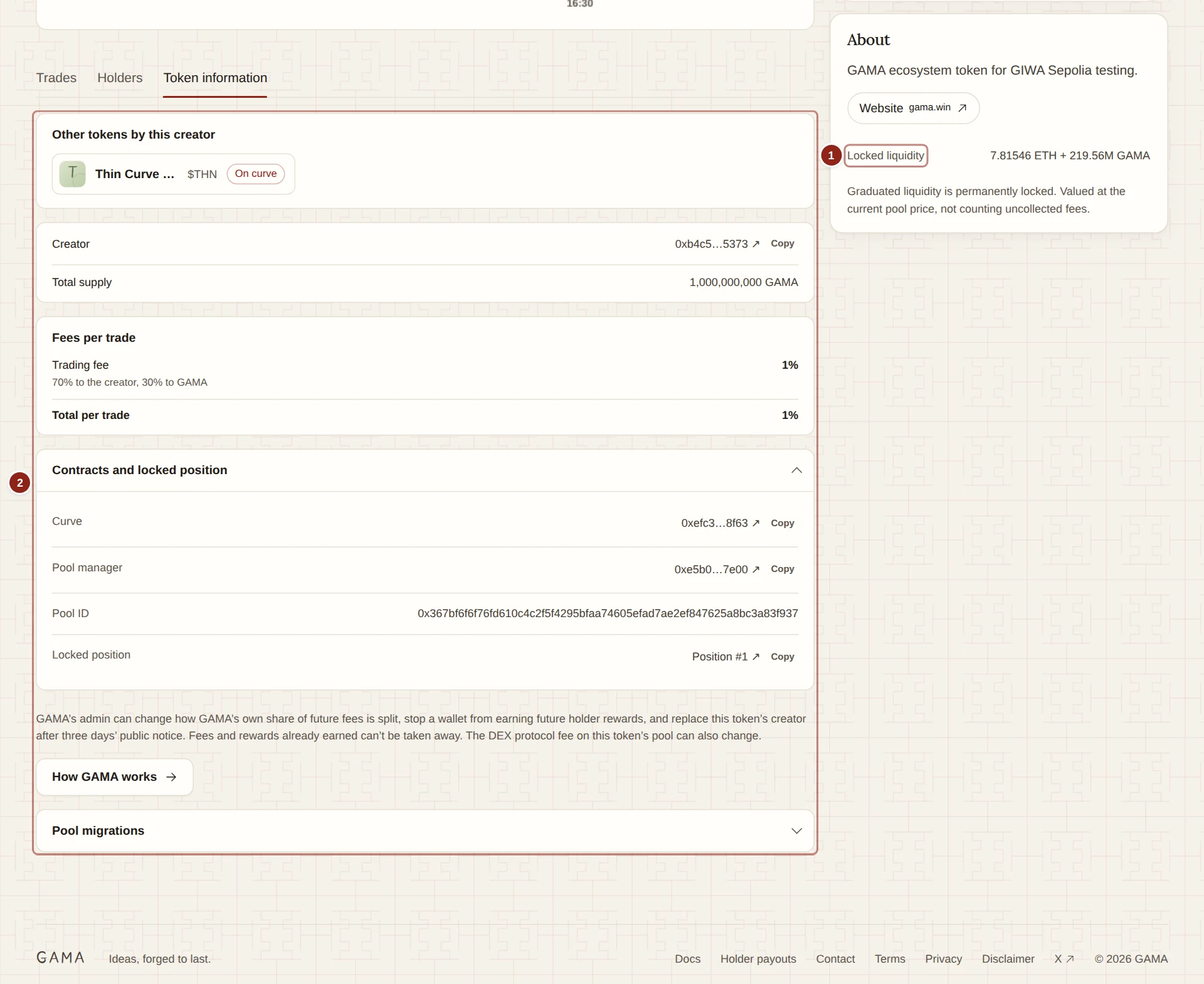Open the Position #1 link

coord(726,657)
